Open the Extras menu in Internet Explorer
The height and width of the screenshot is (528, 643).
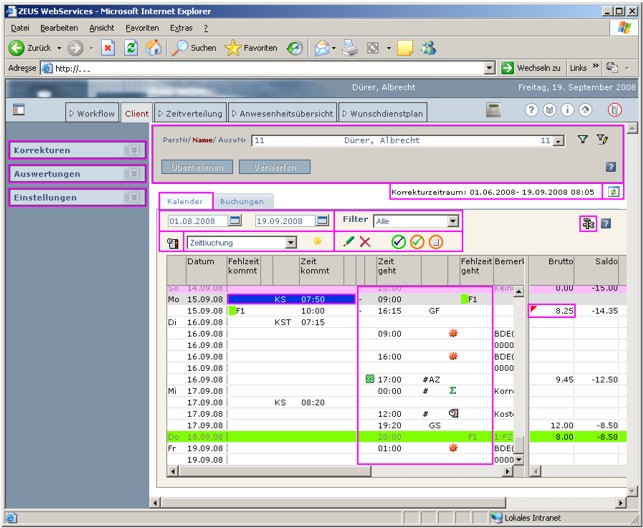[181, 28]
